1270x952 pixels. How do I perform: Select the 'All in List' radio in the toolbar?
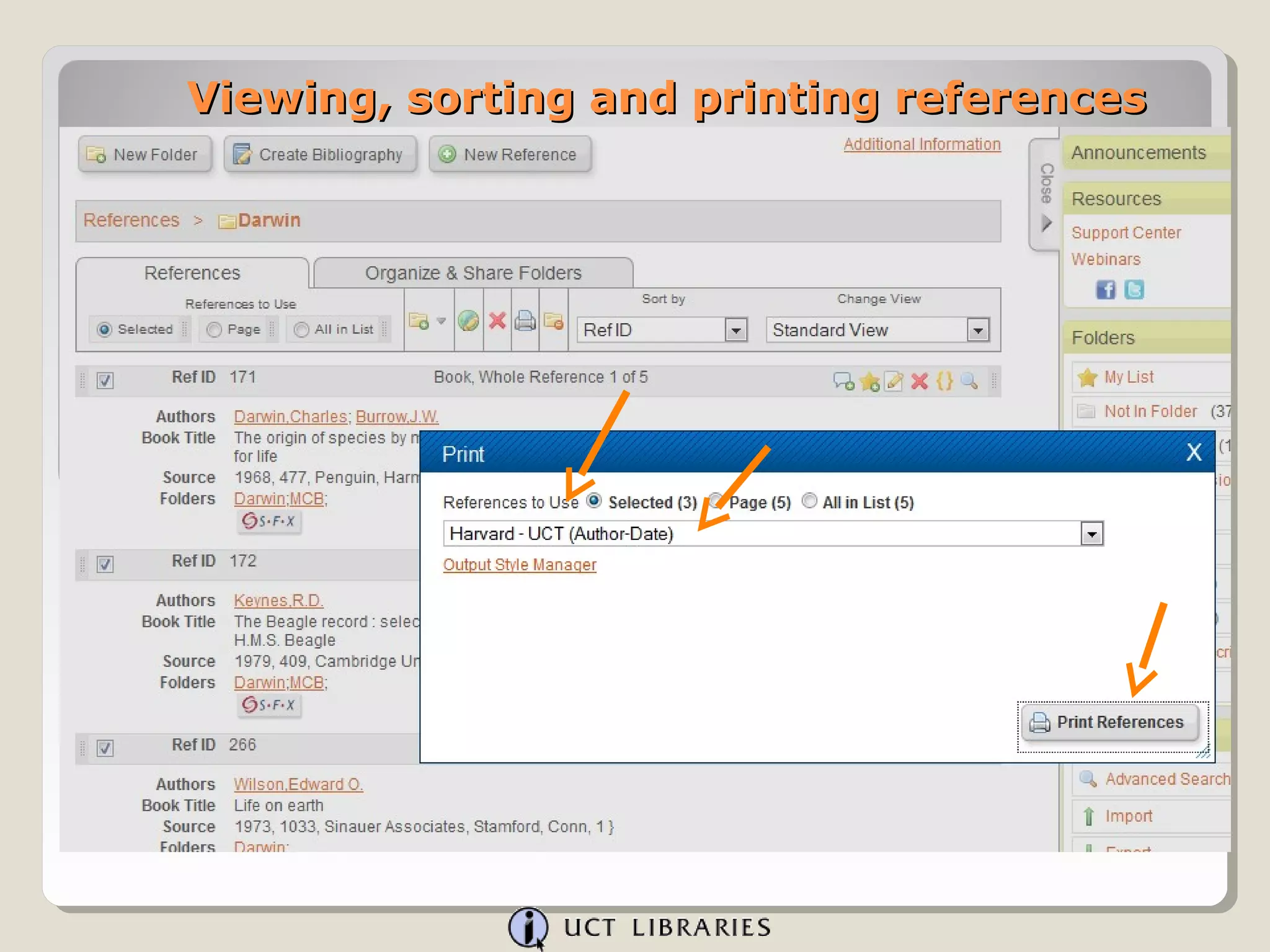301,330
